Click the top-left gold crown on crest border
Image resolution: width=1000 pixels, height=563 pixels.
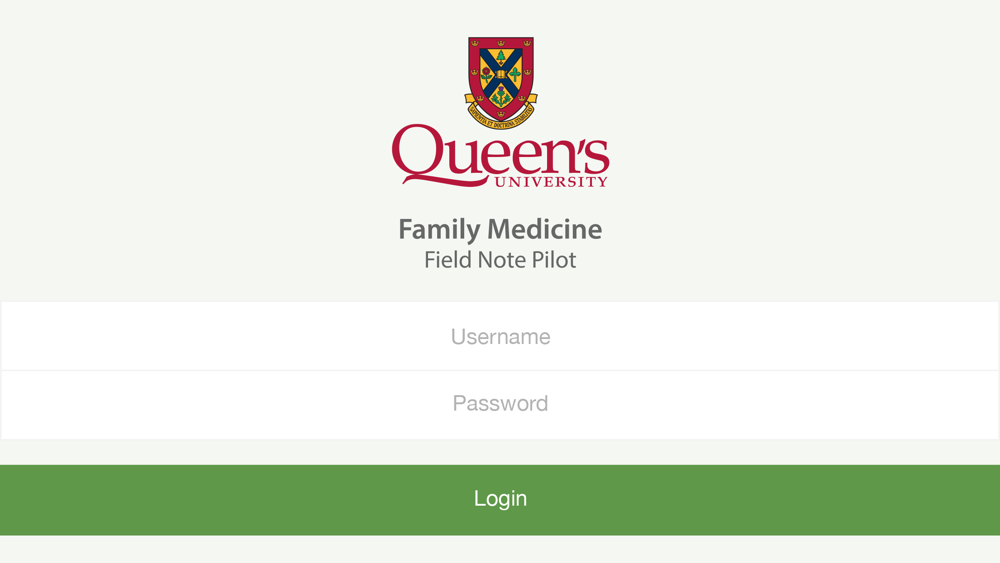pyautogui.click(x=475, y=43)
